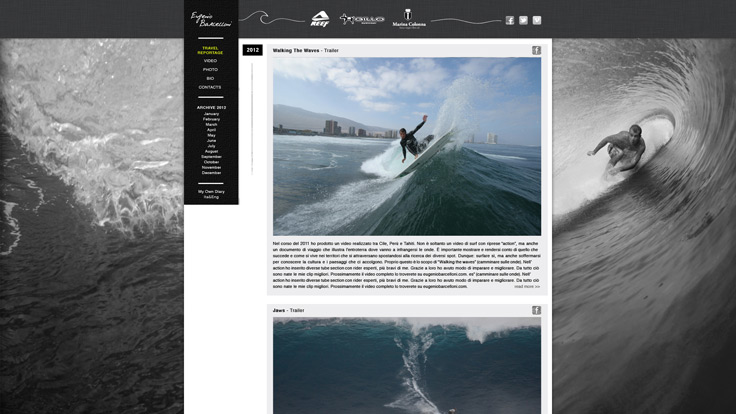Visit the Marina Colonna sponsor logo
This screenshot has width=736, height=414.
pyautogui.click(x=409, y=19)
